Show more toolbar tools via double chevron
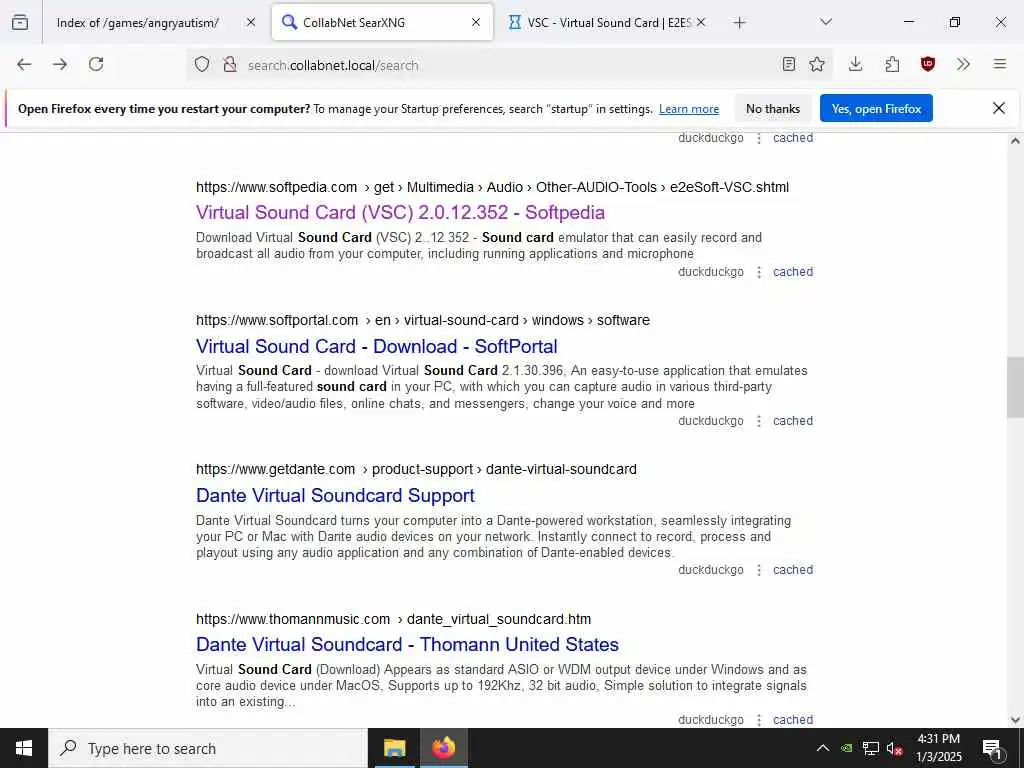The image size is (1024, 768). tap(963, 64)
